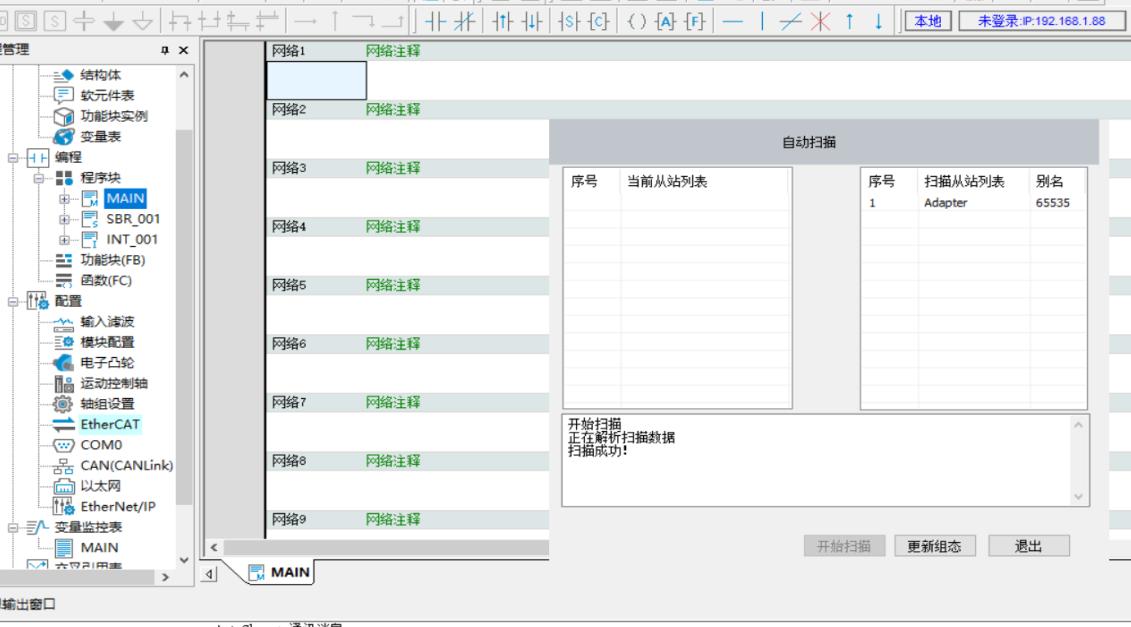Draw a horizontal connection line
Screen dimensions: 1131x627
coord(732,21)
